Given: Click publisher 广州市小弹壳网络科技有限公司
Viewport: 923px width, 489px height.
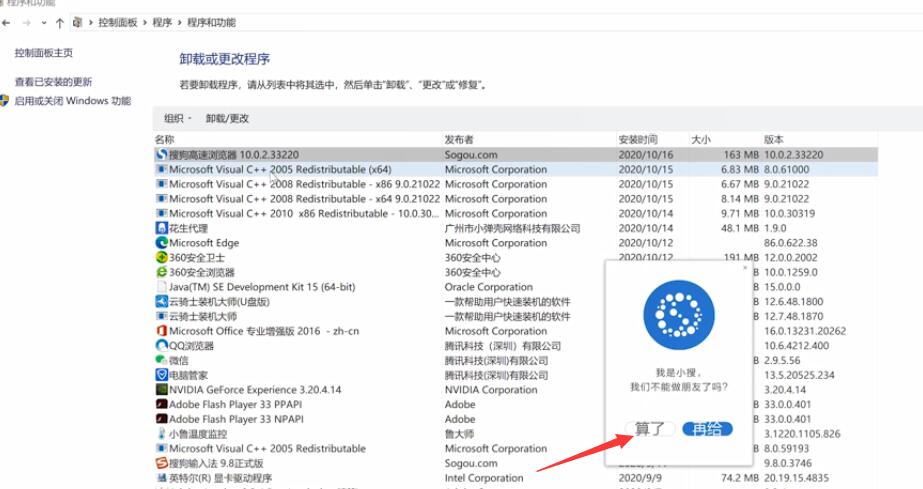Looking at the screenshot, I should pyautogui.click(x=512, y=228).
